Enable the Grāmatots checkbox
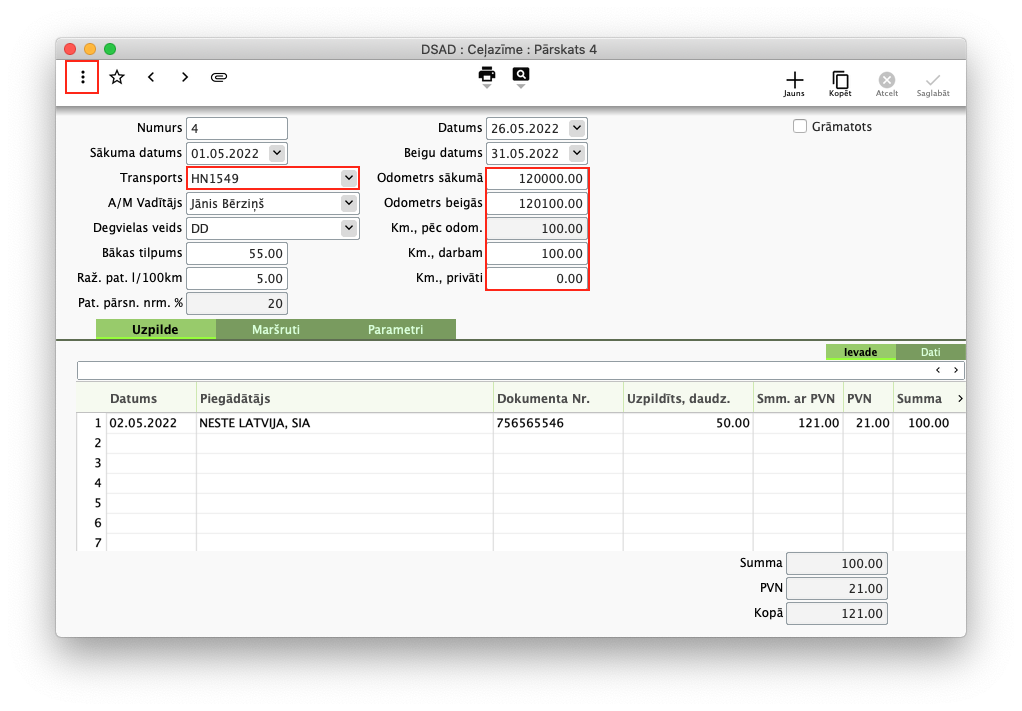 (x=800, y=127)
